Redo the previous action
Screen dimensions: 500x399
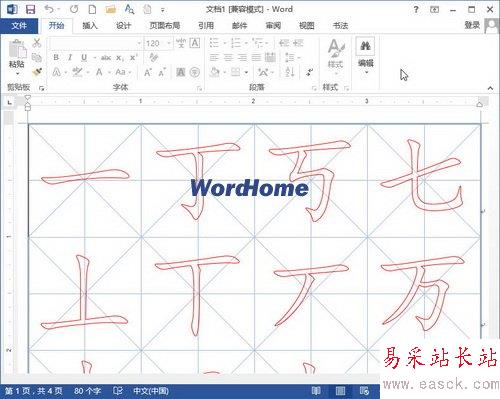point(74,9)
